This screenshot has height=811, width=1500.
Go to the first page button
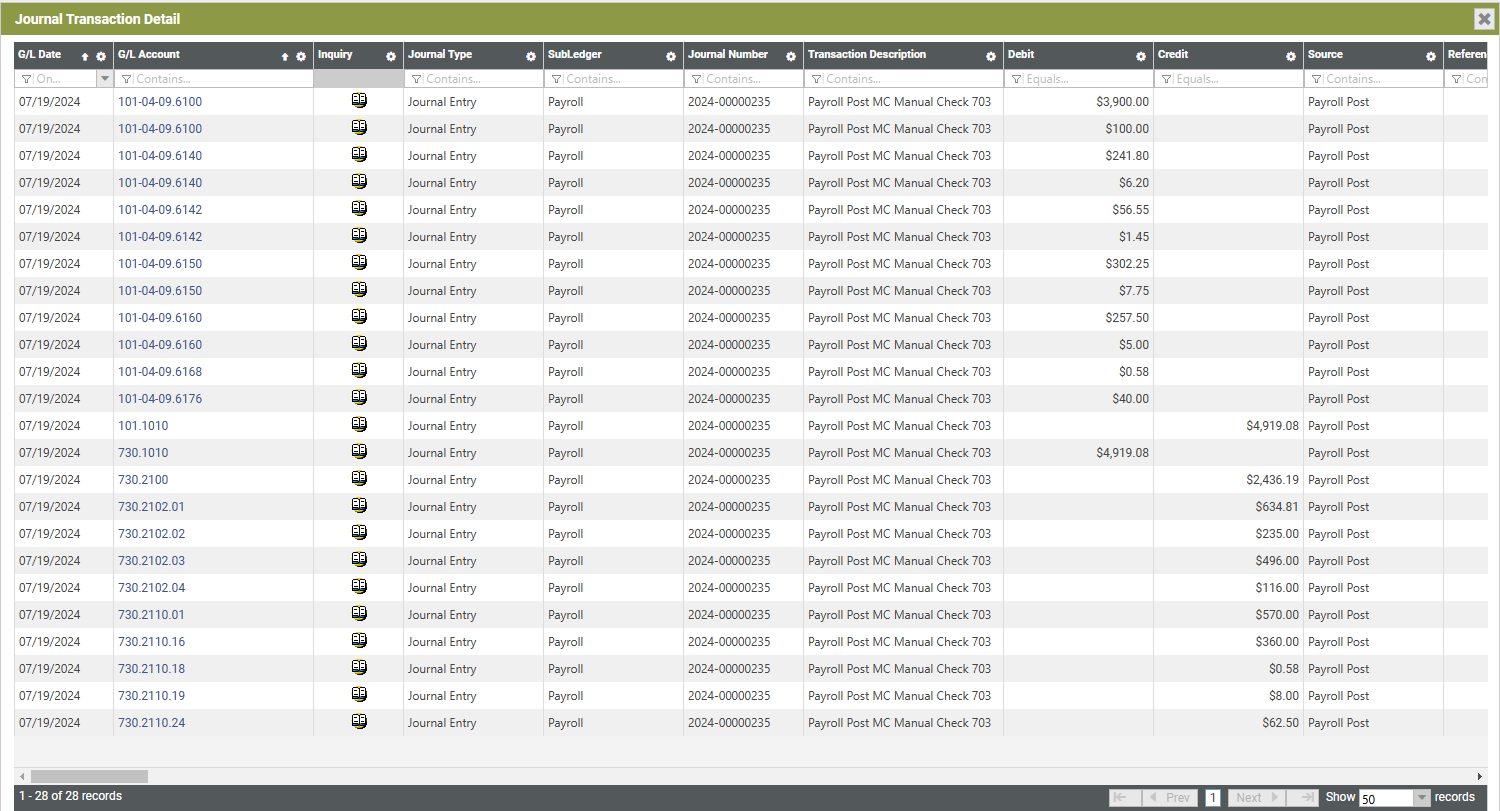[1124, 797]
